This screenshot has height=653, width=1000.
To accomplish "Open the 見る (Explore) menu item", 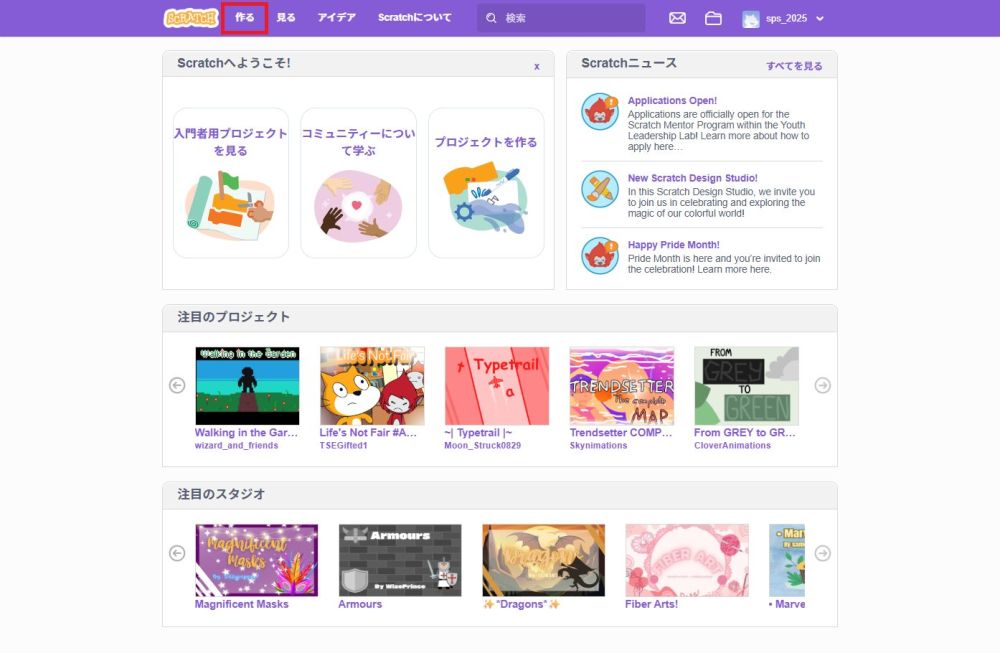I will click(x=286, y=18).
